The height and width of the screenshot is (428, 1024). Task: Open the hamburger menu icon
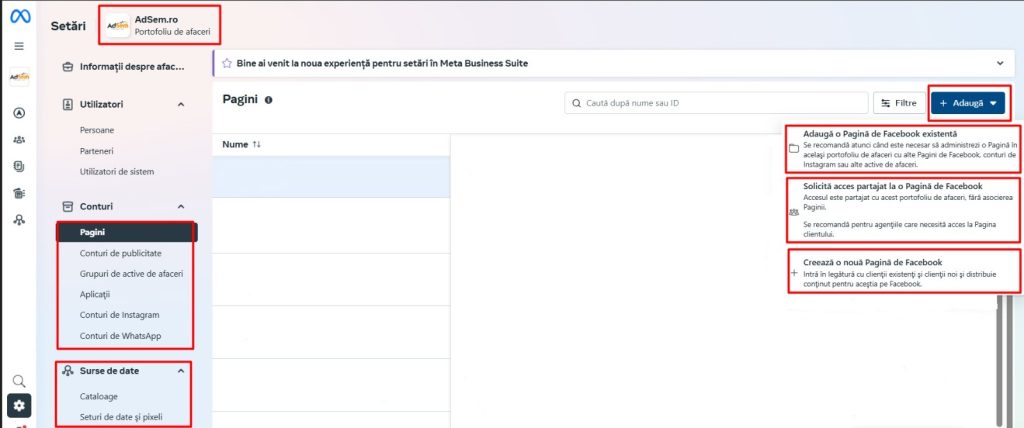point(19,46)
